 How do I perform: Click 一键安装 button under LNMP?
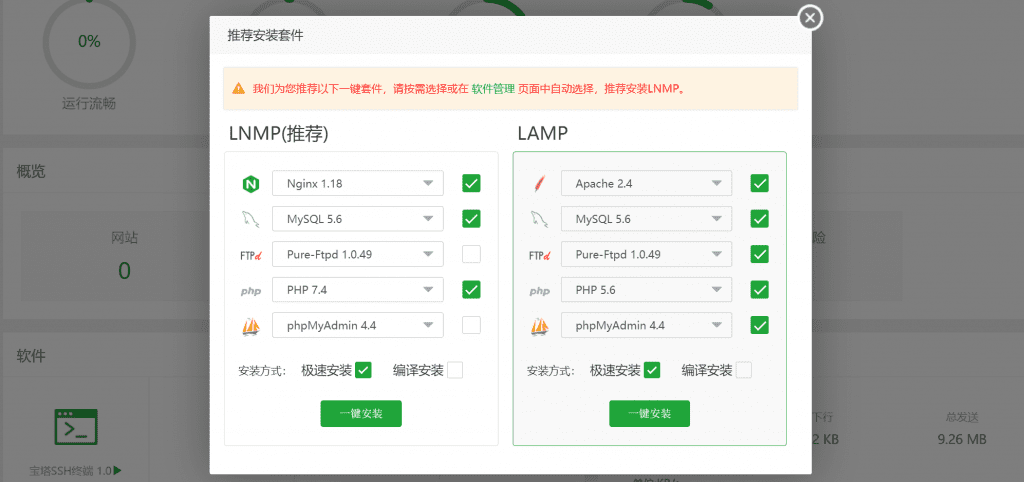point(360,414)
